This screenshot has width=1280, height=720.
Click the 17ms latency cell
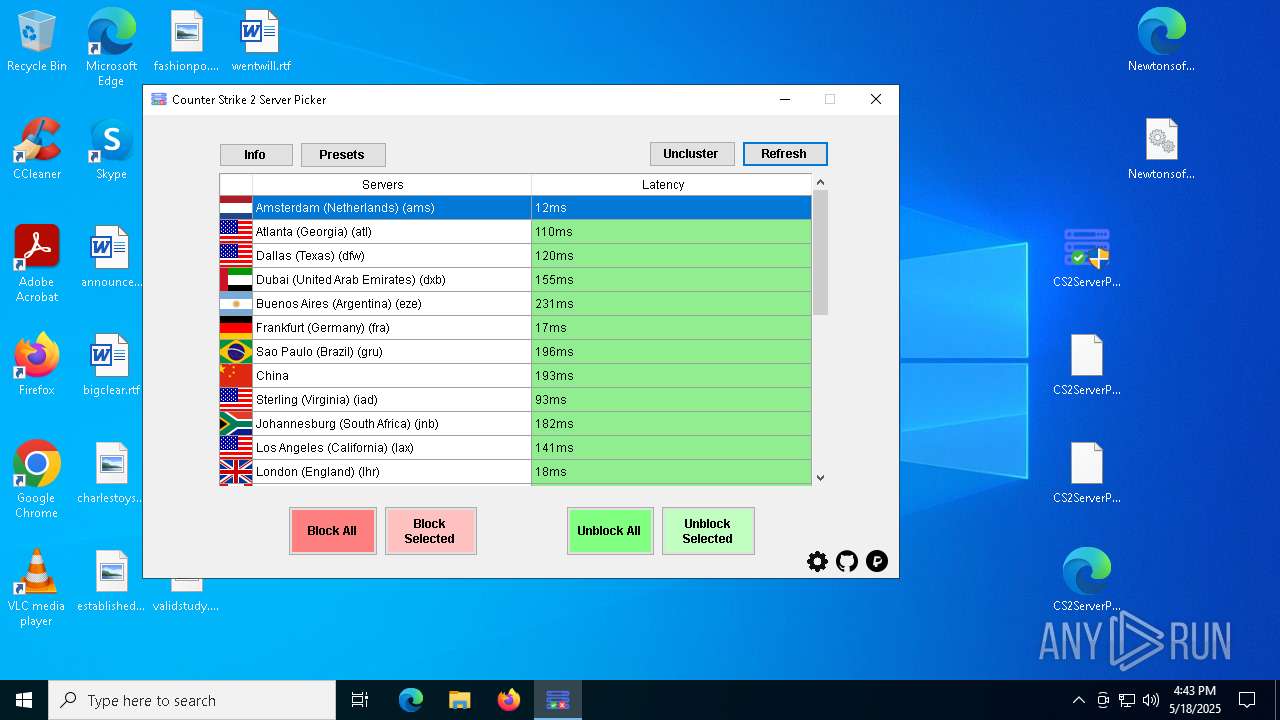pyautogui.click(x=671, y=328)
